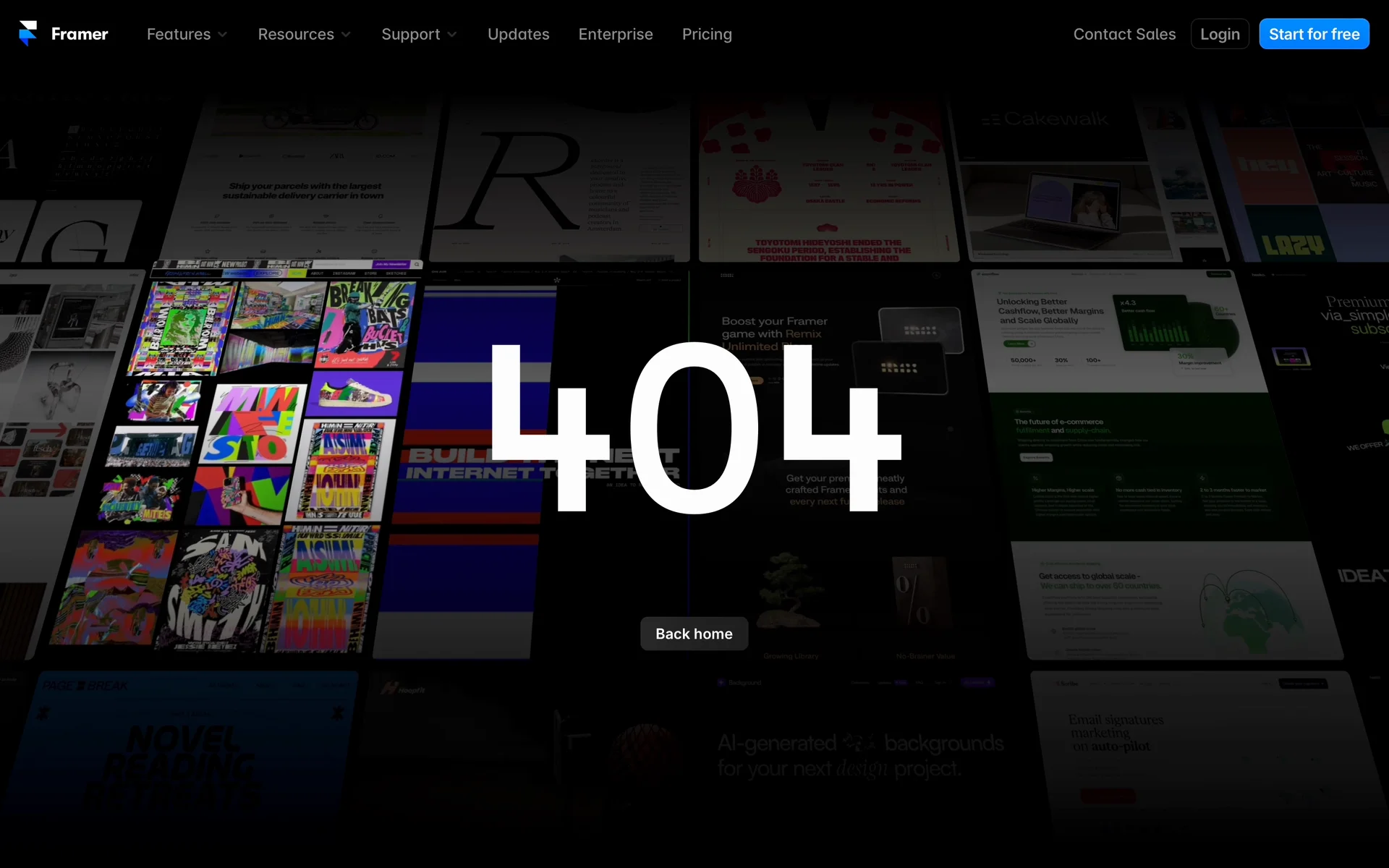The height and width of the screenshot is (868, 1389).
Task: Click the Start for free button
Action: tap(1314, 34)
